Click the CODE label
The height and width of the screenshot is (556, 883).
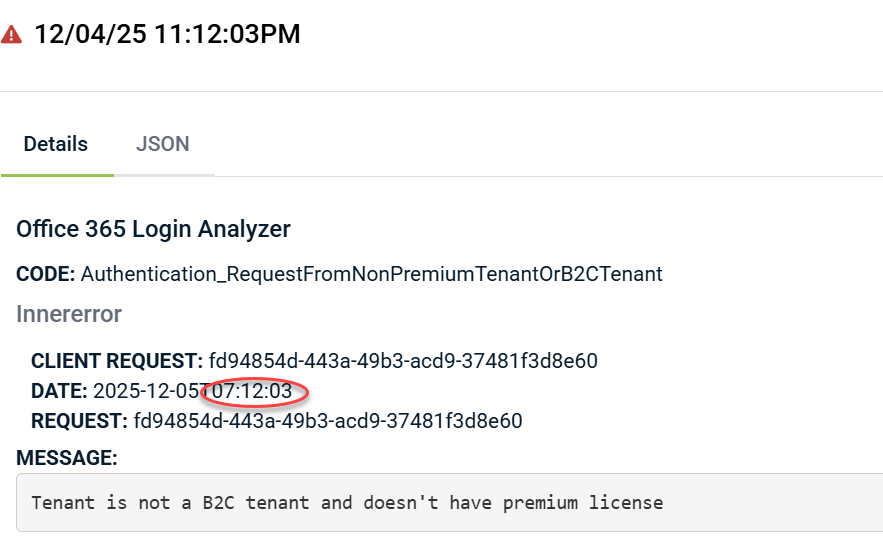45,274
